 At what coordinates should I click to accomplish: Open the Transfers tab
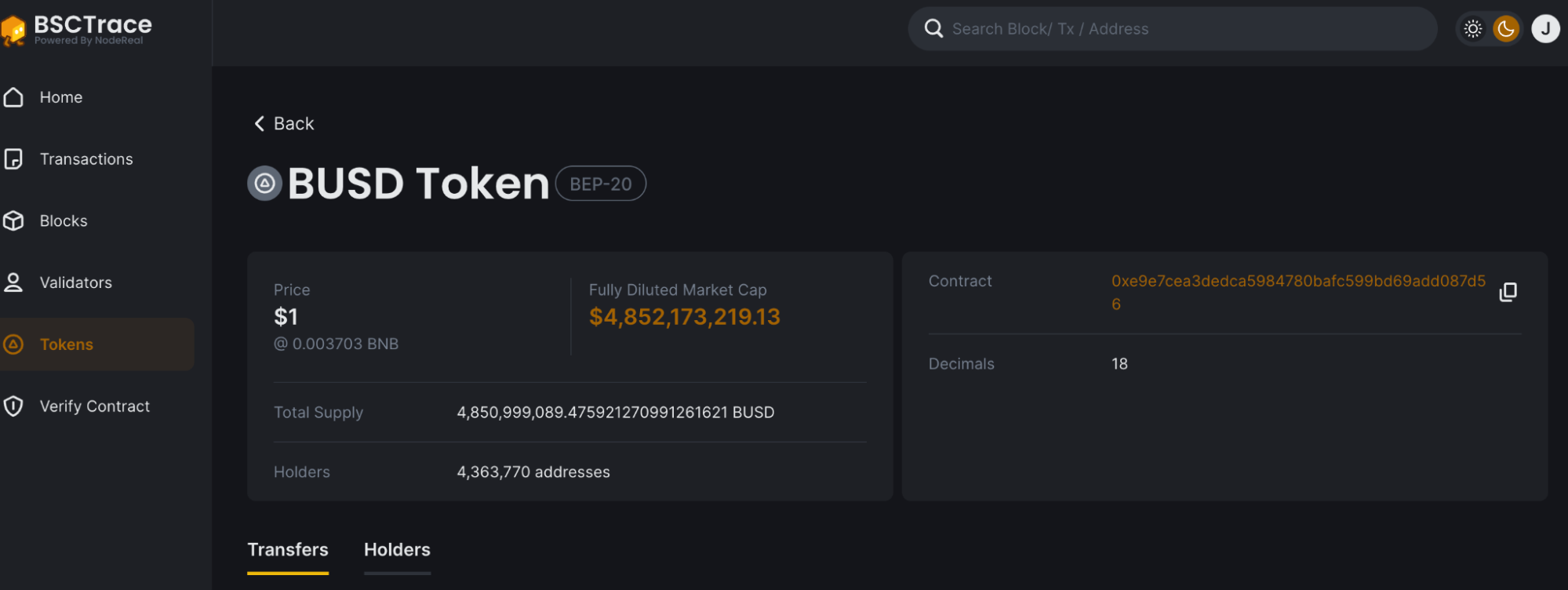coord(288,550)
